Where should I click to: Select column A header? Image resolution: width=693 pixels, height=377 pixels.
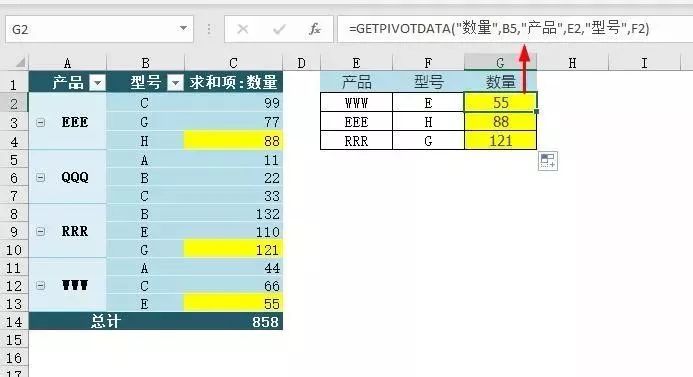[x=67, y=63]
